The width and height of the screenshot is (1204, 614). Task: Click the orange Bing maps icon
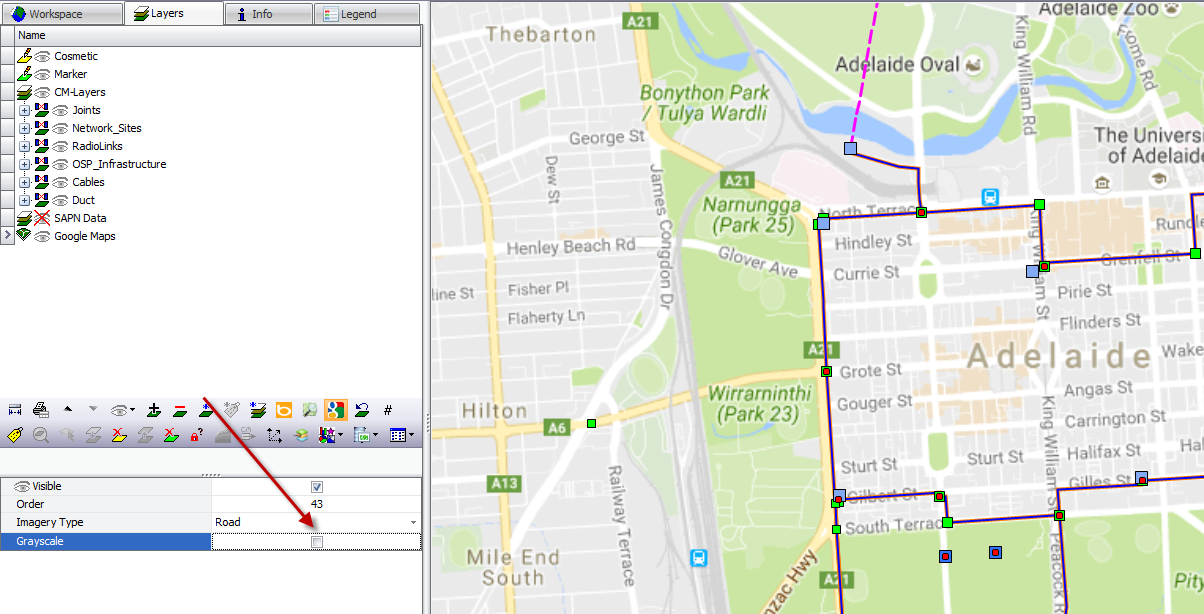coord(284,410)
